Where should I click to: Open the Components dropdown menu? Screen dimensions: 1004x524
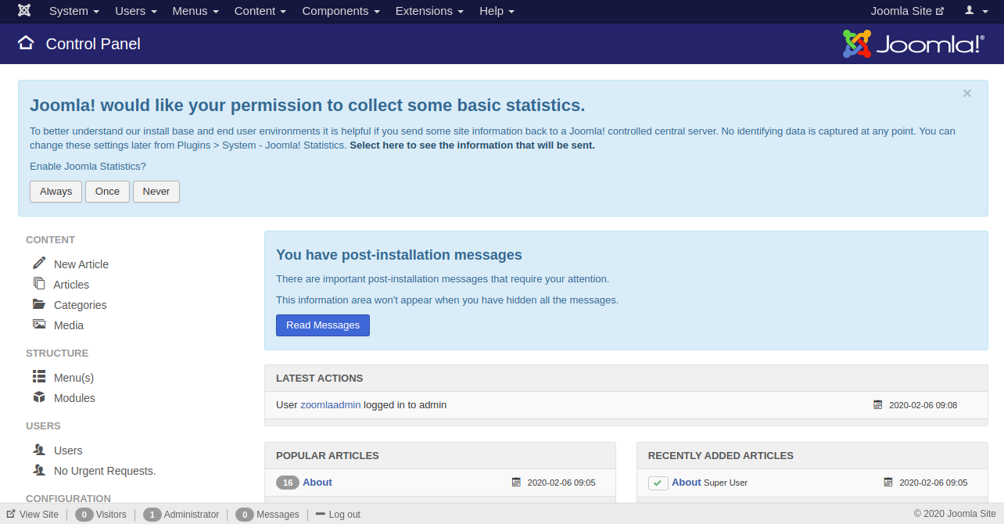pos(341,11)
